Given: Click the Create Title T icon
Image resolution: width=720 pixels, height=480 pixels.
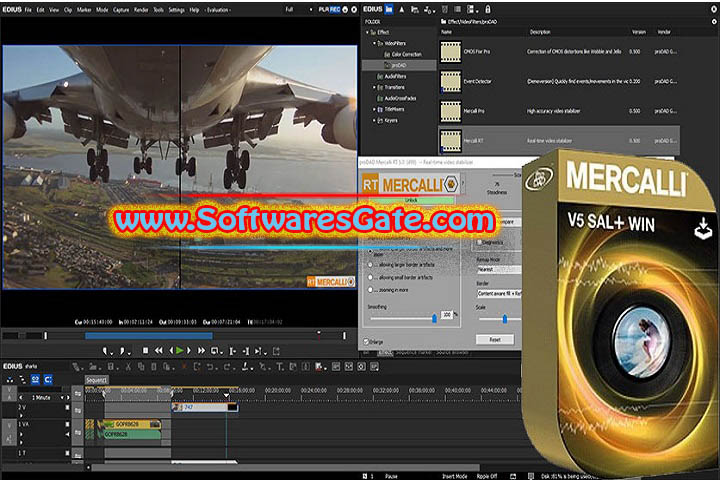Looking at the screenshot, I should [280, 367].
